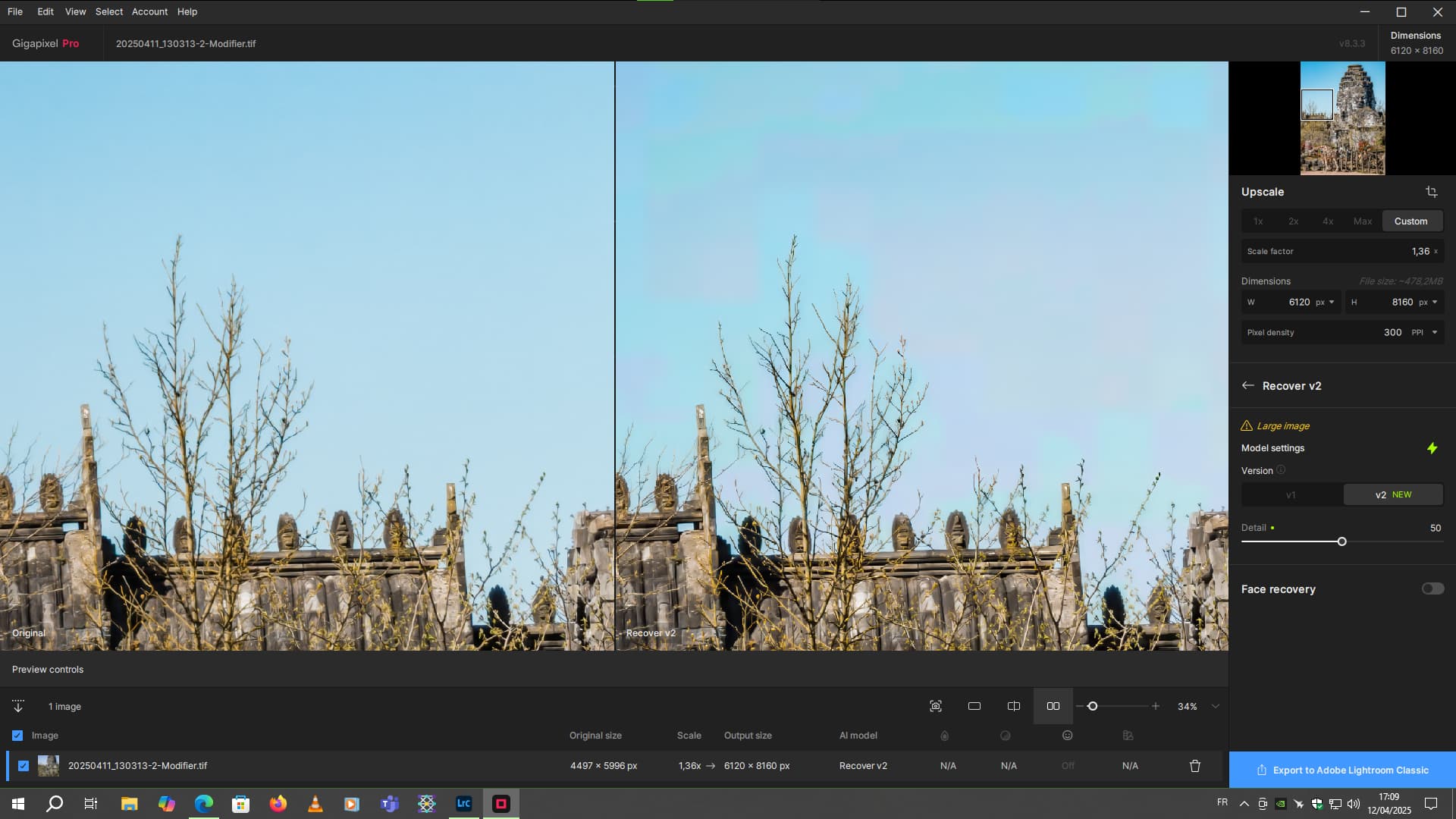Click the snapshot capture icon in preview controls

coord(936,706)
